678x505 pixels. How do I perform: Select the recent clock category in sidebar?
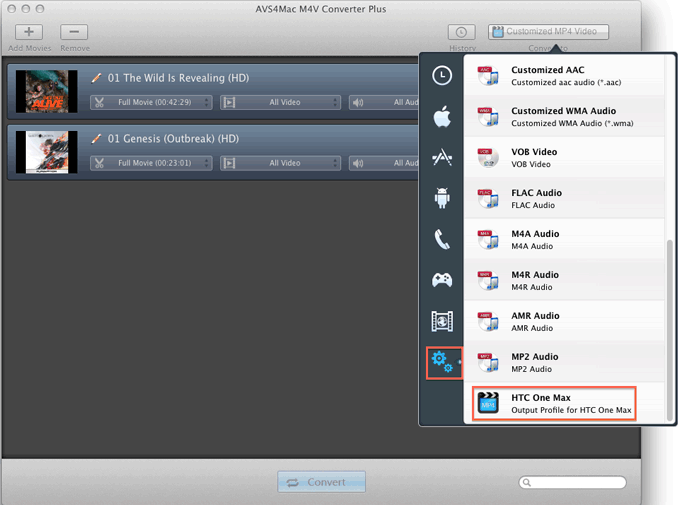442,76
